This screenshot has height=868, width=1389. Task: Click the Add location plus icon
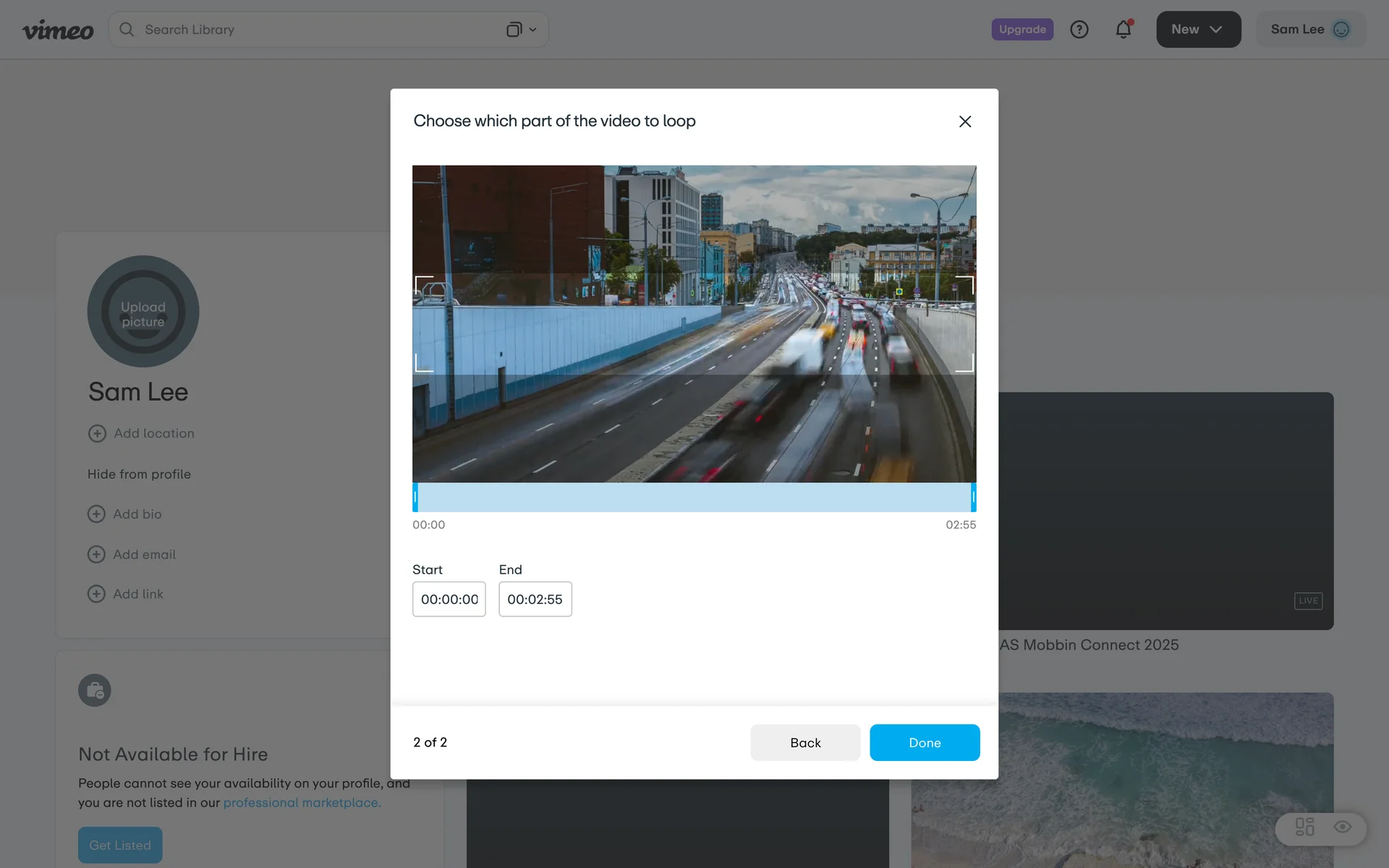97,433
